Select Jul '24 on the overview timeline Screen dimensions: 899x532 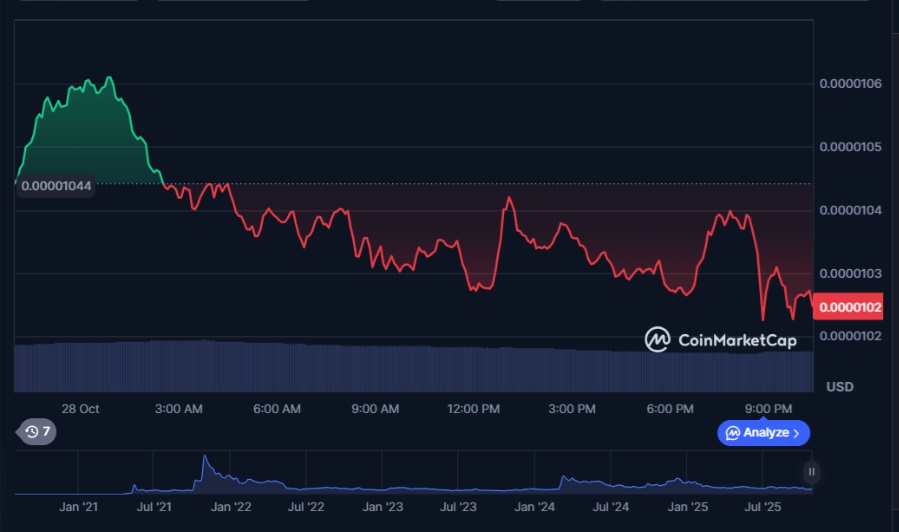[611, 507]
